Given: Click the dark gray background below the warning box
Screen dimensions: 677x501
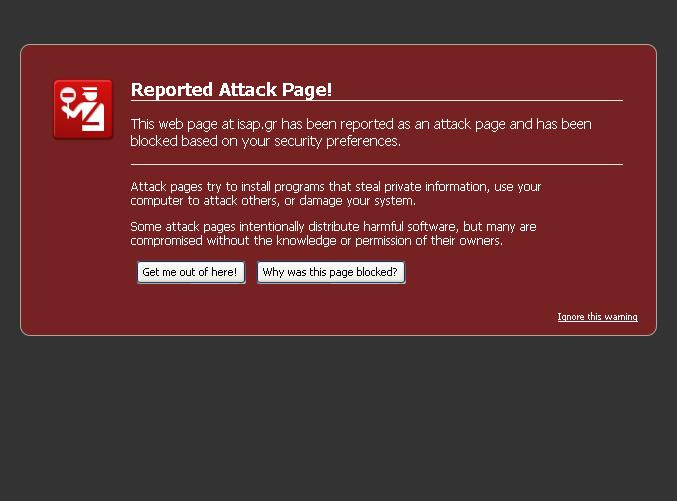Looking at the screenshot, I should (338, 420).
